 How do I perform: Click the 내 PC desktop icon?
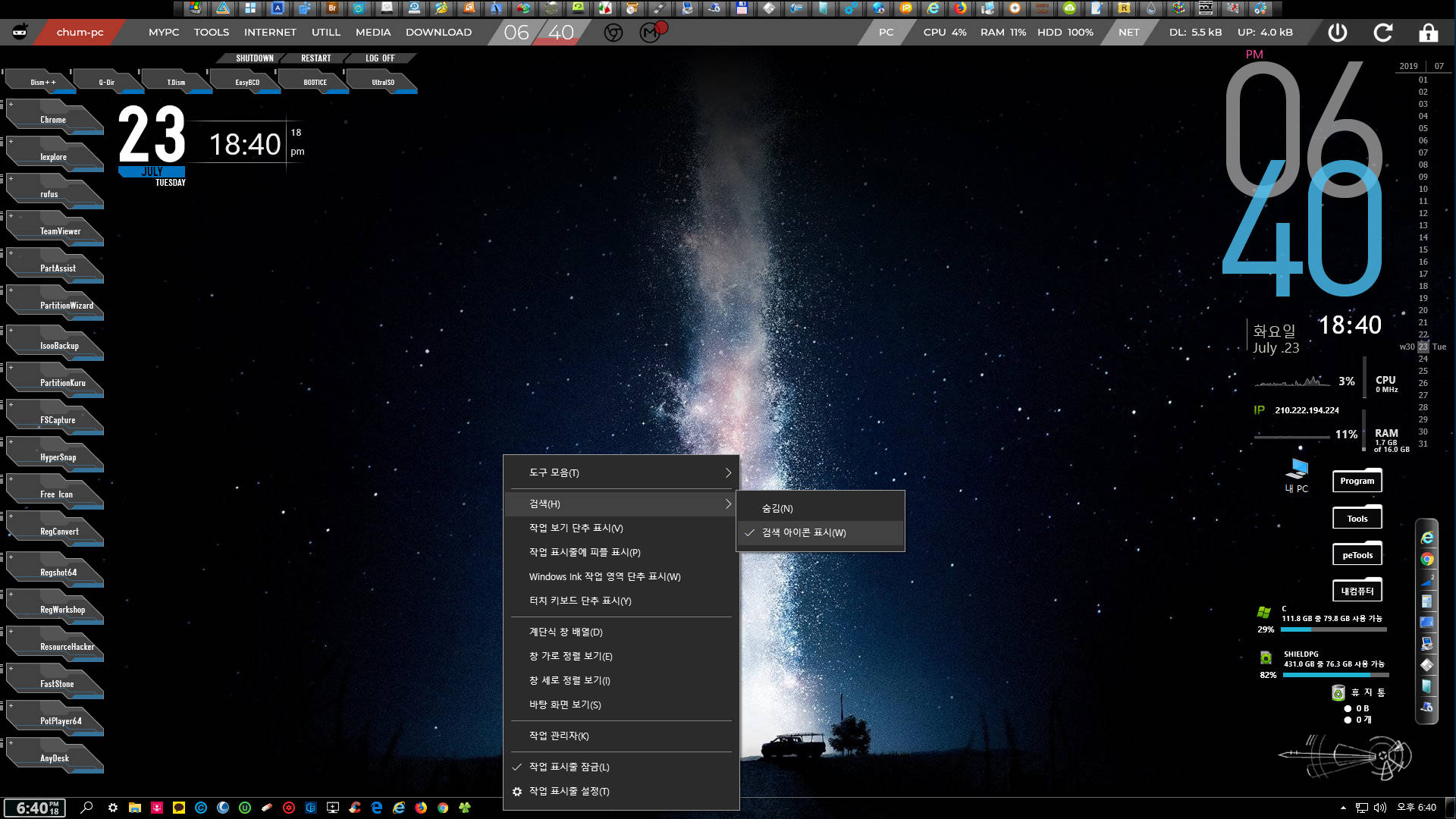[x=1297, y=475]
